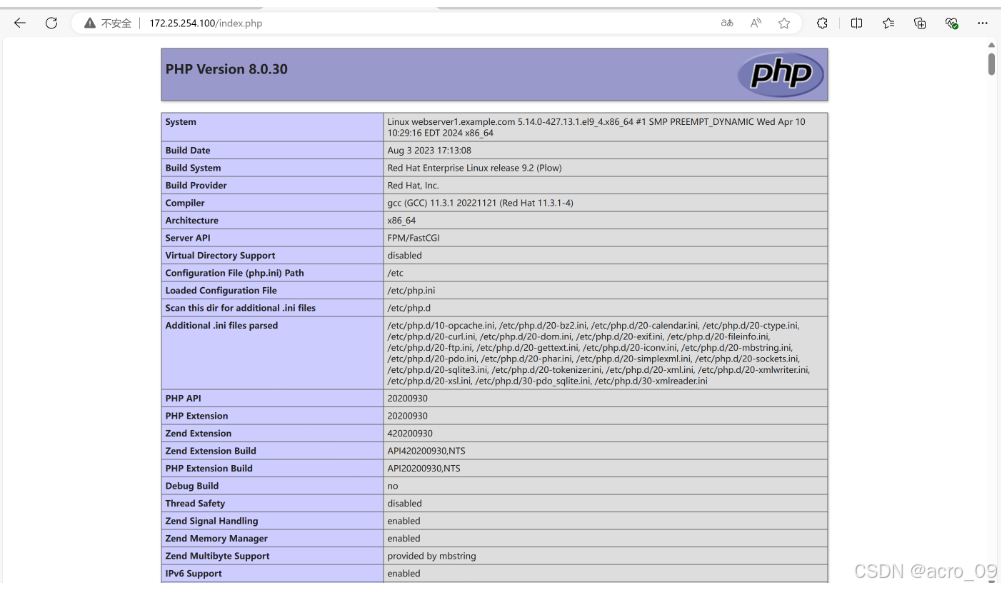Viewport: 1001px width, 589px height.
Task: Click the read aloud icon
Action: tap(755, 23)
